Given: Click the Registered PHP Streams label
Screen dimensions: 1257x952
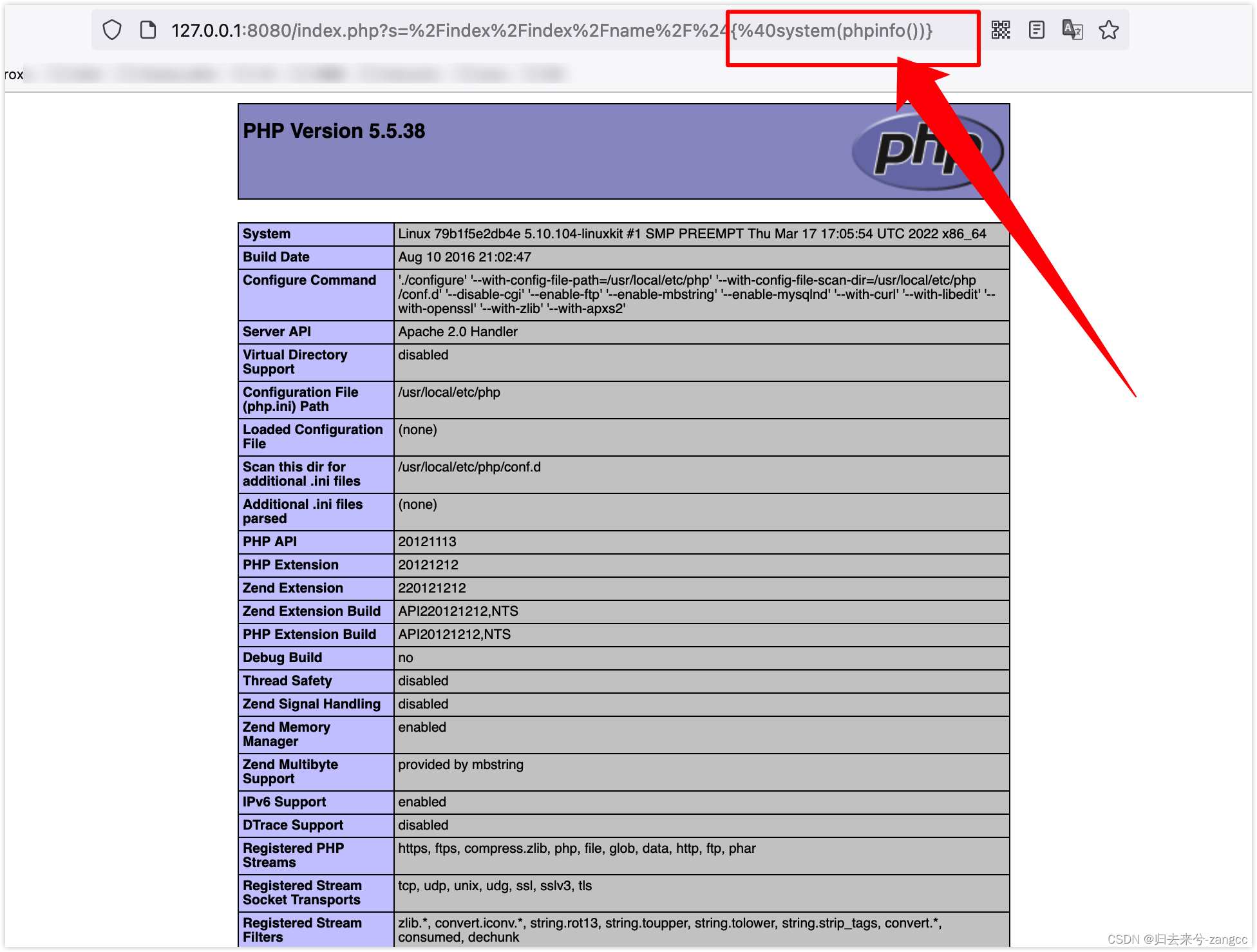Looking at the screenshot, I should point(294,855).
